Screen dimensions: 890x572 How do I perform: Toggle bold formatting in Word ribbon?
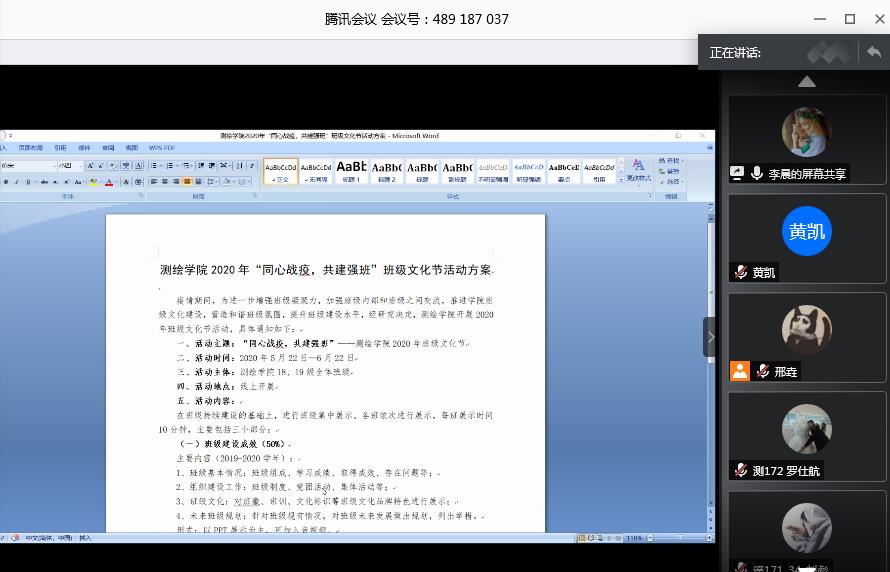coord(5,182)
